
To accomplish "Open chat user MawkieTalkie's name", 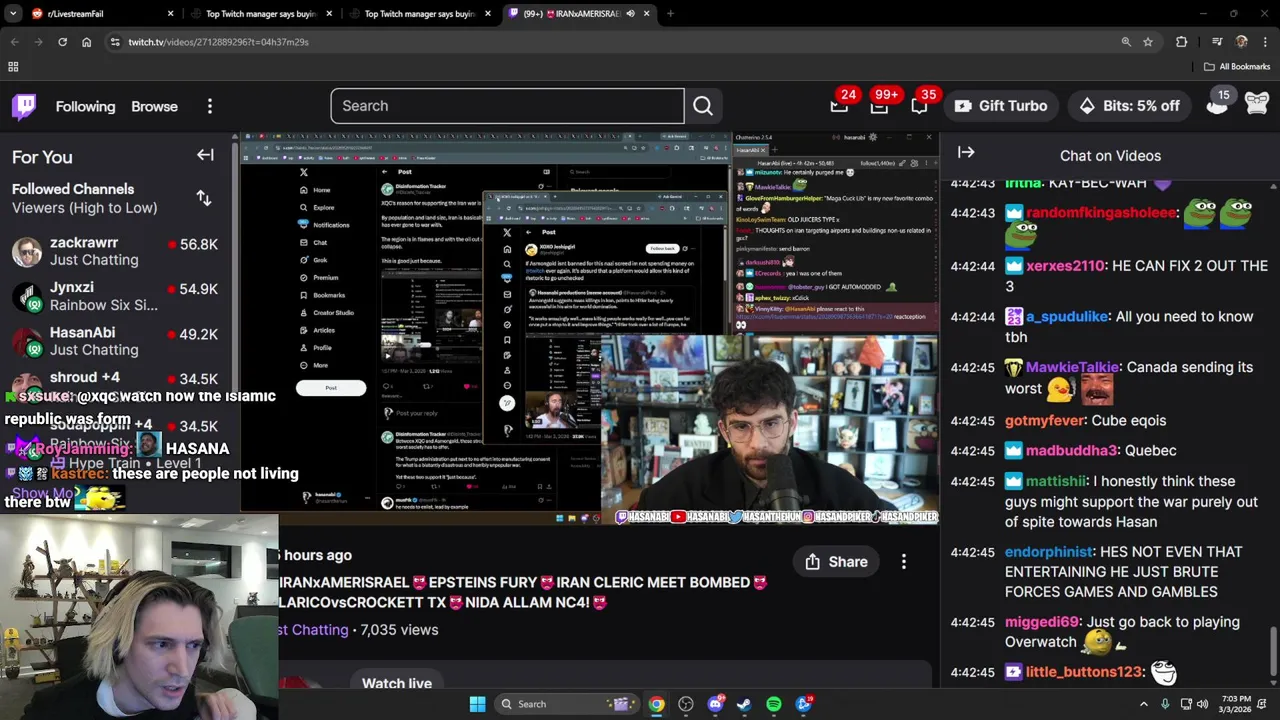I will (x=1073, y=367).
